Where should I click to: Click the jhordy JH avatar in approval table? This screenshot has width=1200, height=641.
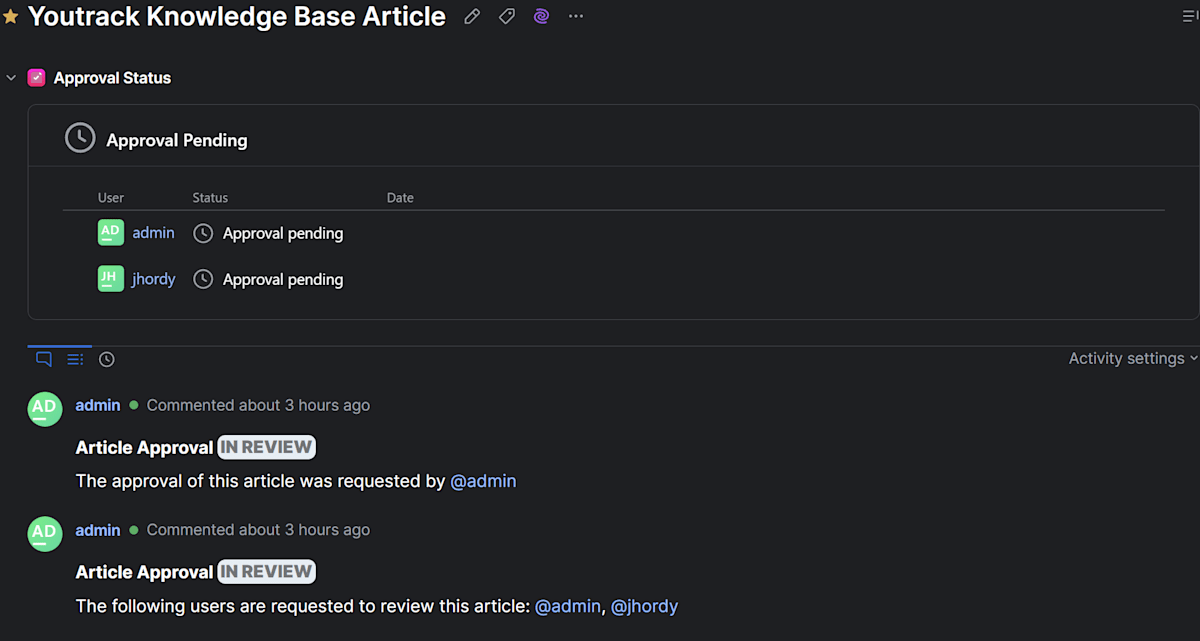[110, 278]
